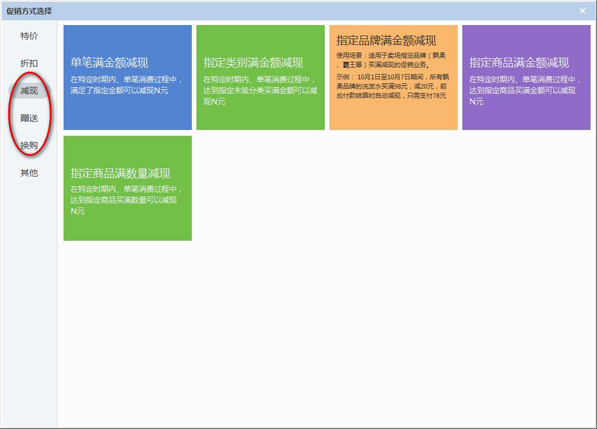Choose the 赠送 sidebar item
The height and width of the screenshot is (429, 597).
pyautogui.click(x=29, y=118)
